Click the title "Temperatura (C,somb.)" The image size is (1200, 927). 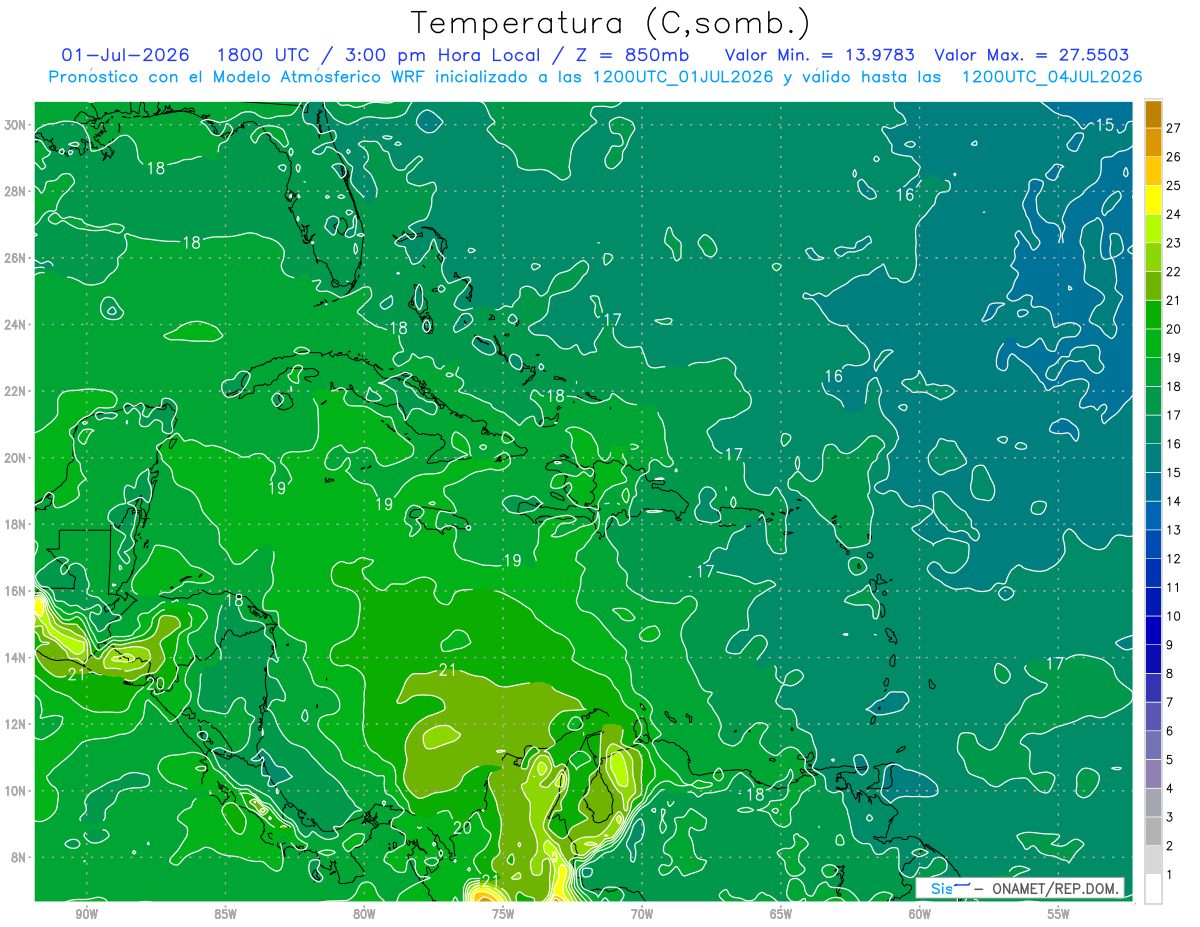click(x=611, y=22)
